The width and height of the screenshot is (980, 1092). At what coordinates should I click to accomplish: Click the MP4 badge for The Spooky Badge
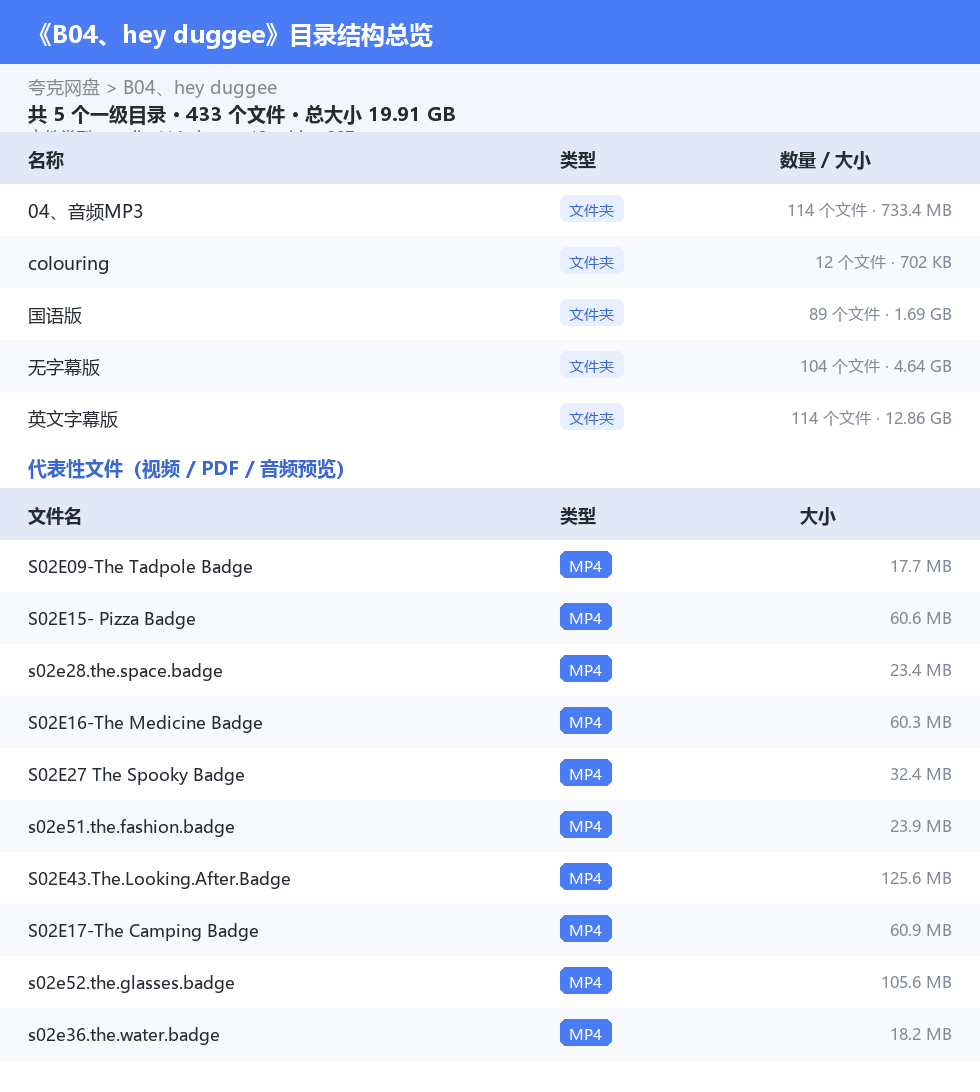point(586,773)
